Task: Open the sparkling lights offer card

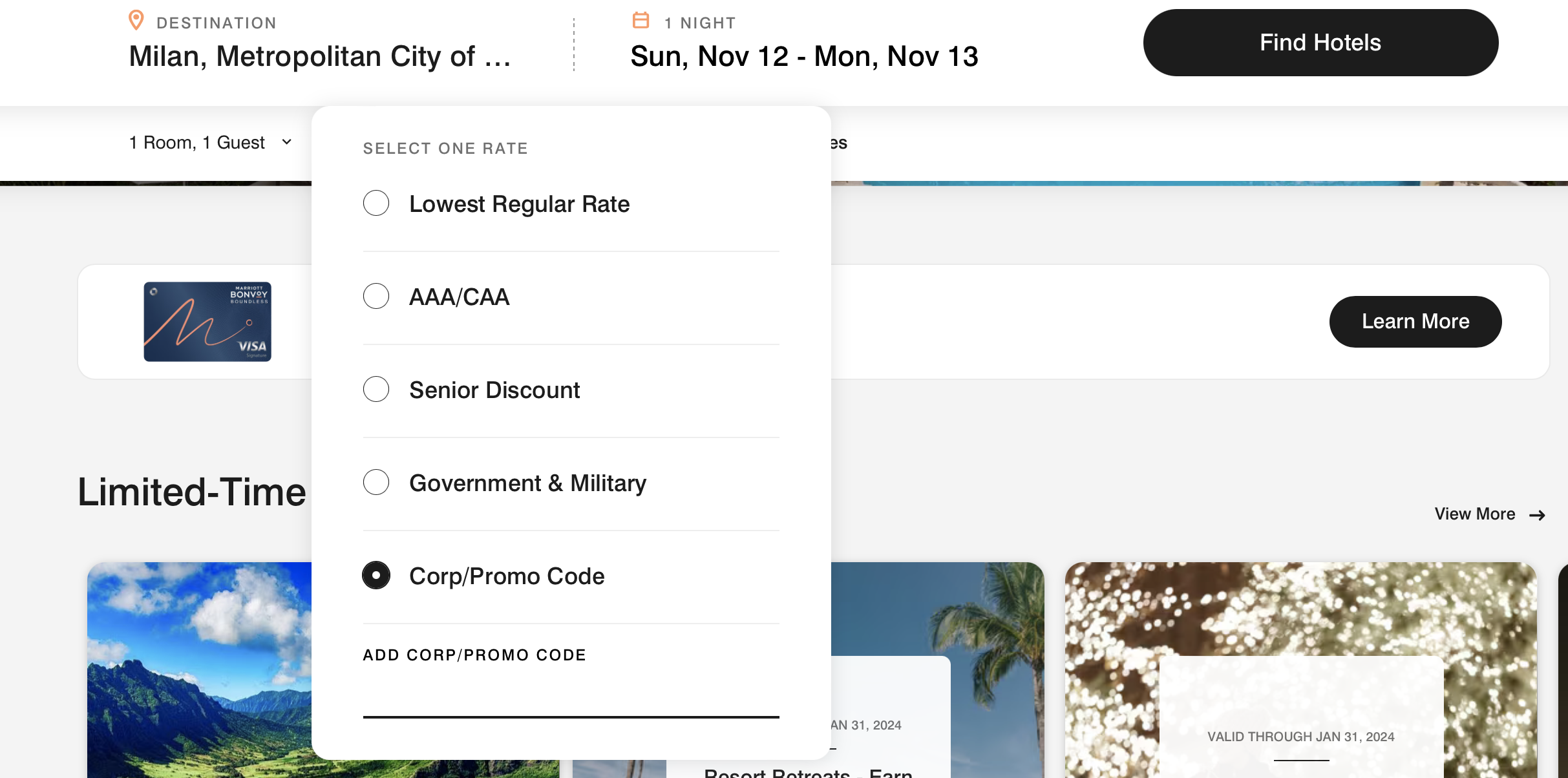Action: tap(1300, 672)
